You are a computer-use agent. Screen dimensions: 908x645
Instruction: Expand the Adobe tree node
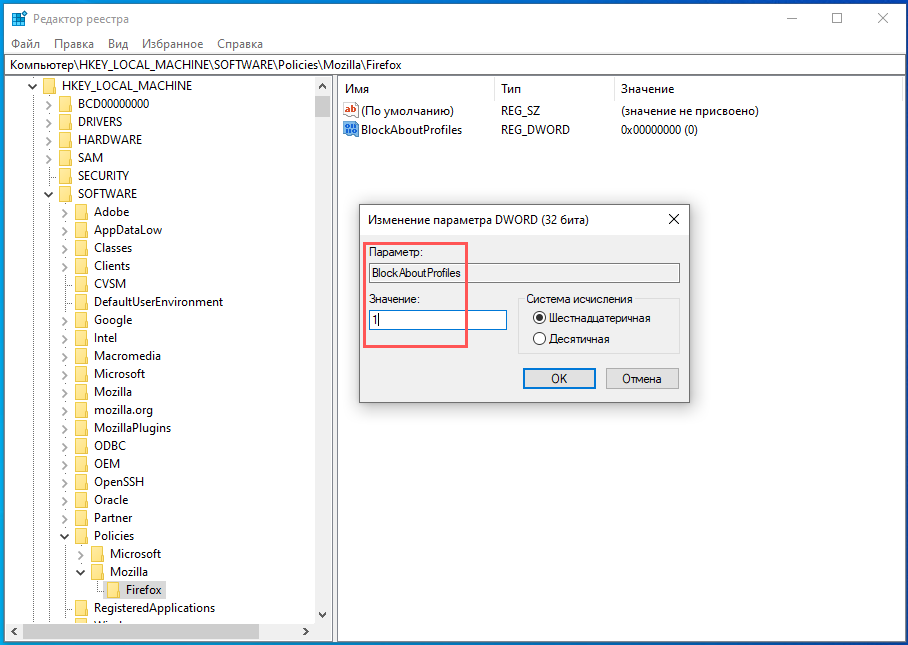(x=64, y=212)
